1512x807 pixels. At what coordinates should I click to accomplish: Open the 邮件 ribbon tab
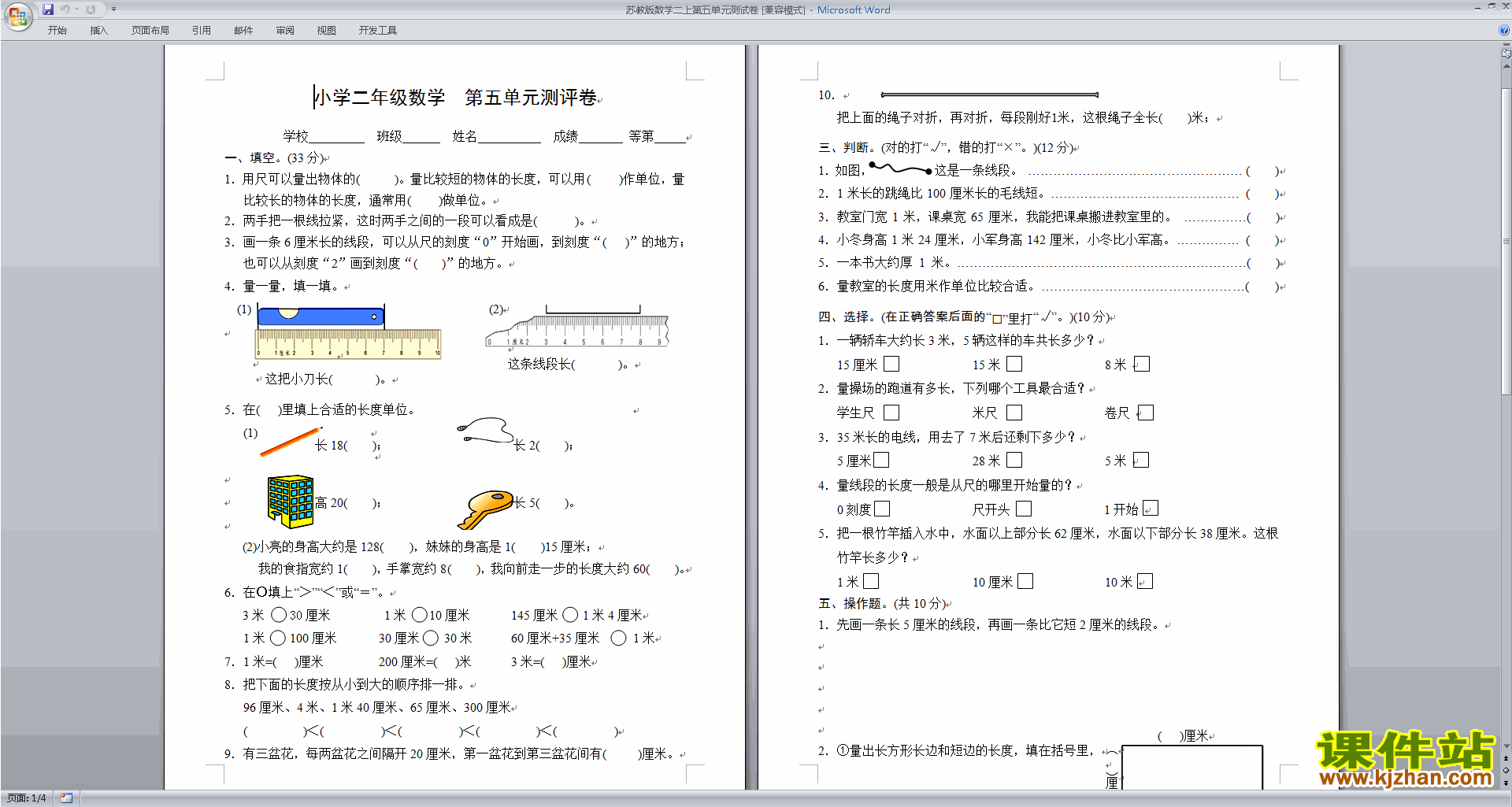243,30
